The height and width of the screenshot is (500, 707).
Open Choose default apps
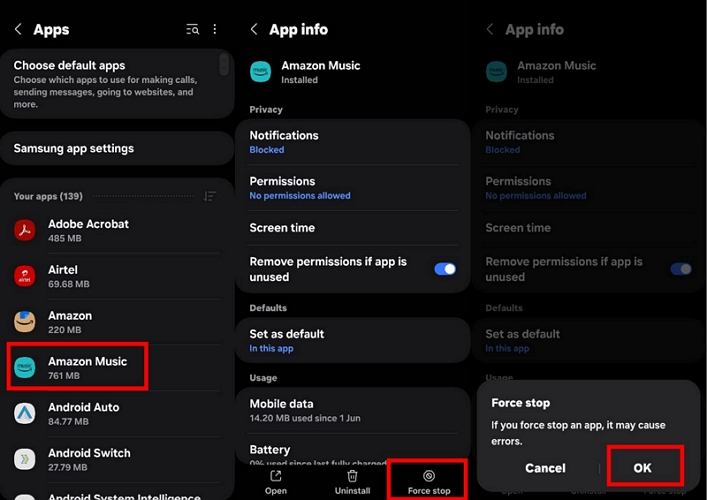tap(110, 83)
